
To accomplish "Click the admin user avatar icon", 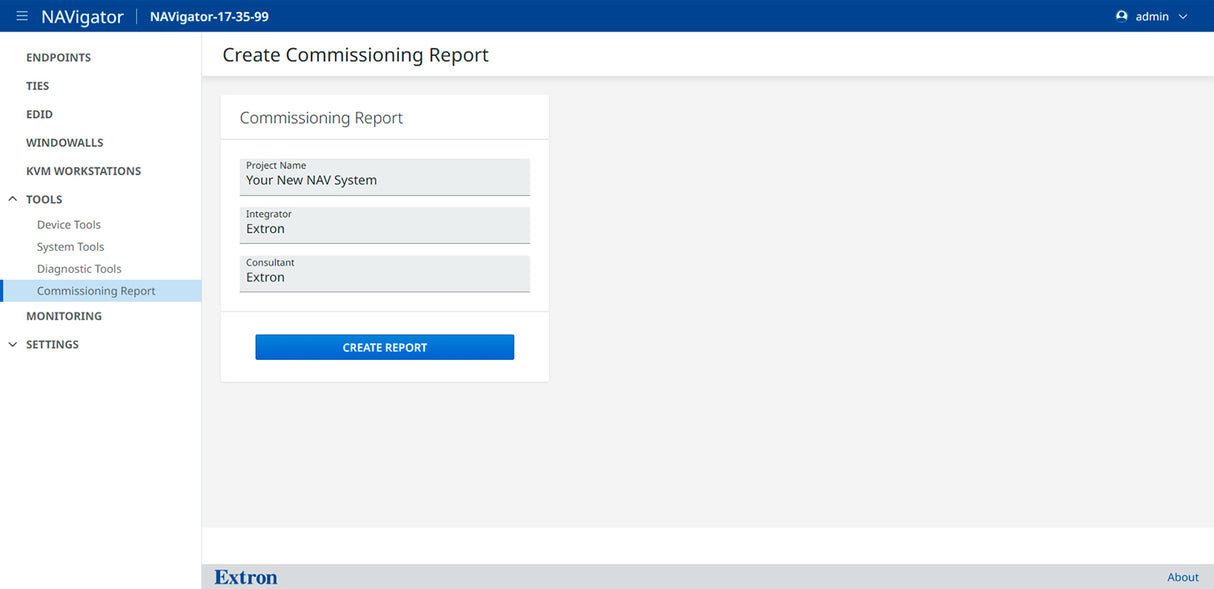I will click(x=1121, y=16).
